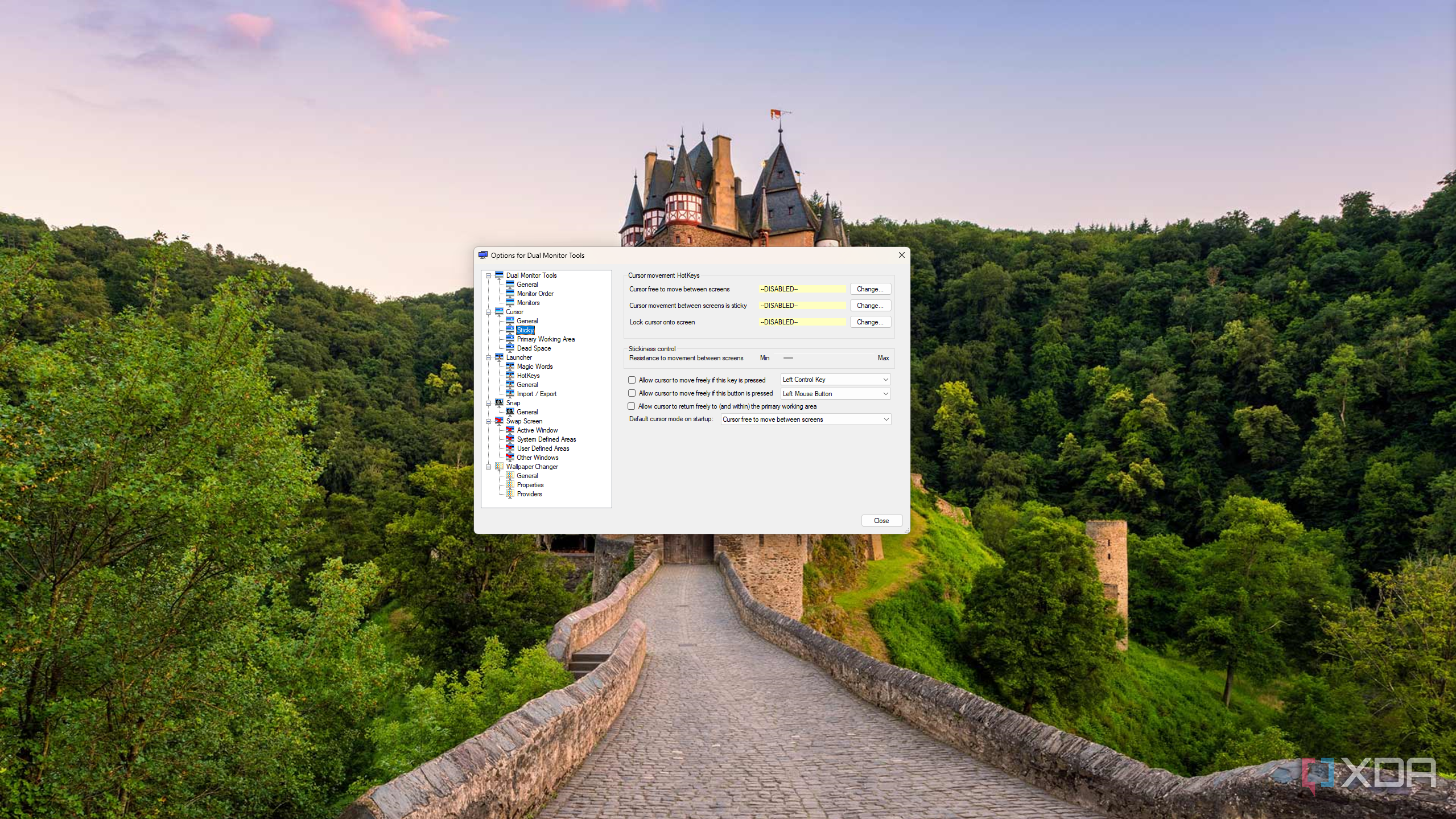The image size is (1456, 819).
Task: Collapse the Snap tree node
Action: 488,403
